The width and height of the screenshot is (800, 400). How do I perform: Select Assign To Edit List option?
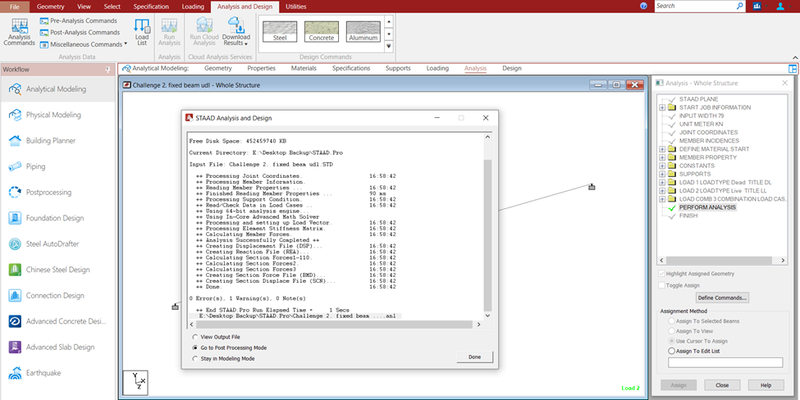(x=671, y=351)
